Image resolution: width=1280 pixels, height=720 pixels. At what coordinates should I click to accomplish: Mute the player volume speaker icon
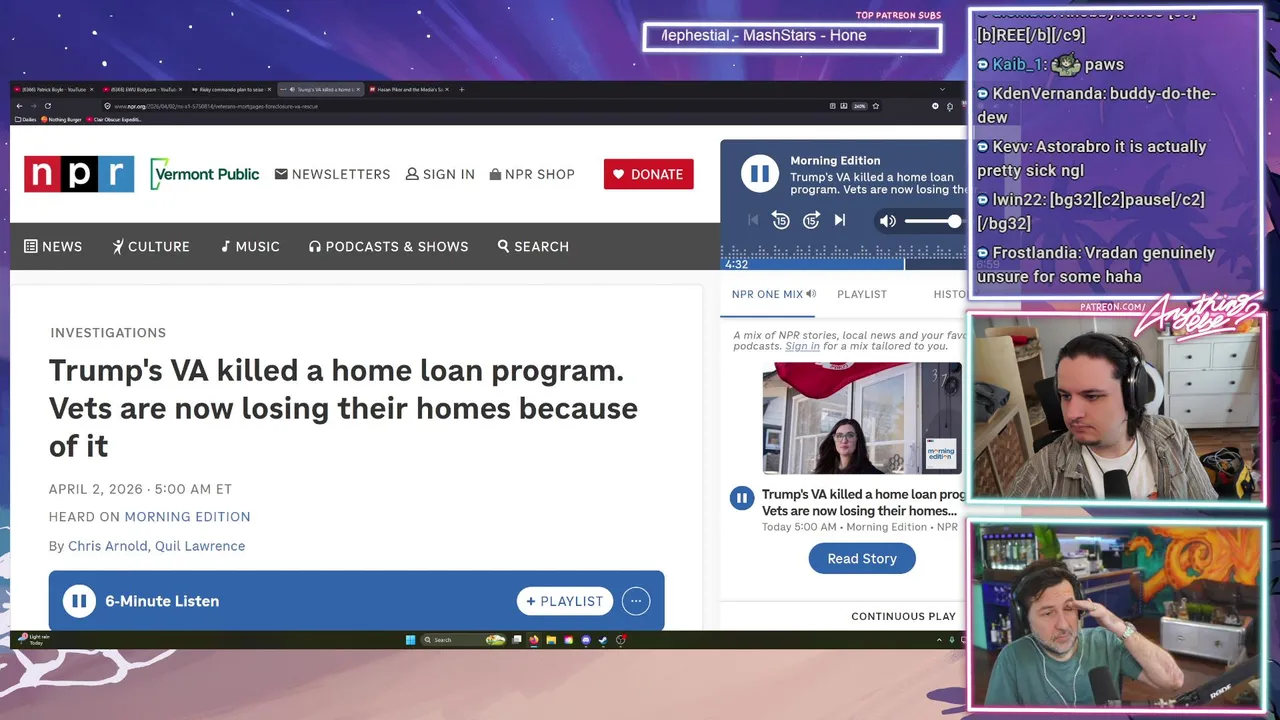click(x=887, y=221)
